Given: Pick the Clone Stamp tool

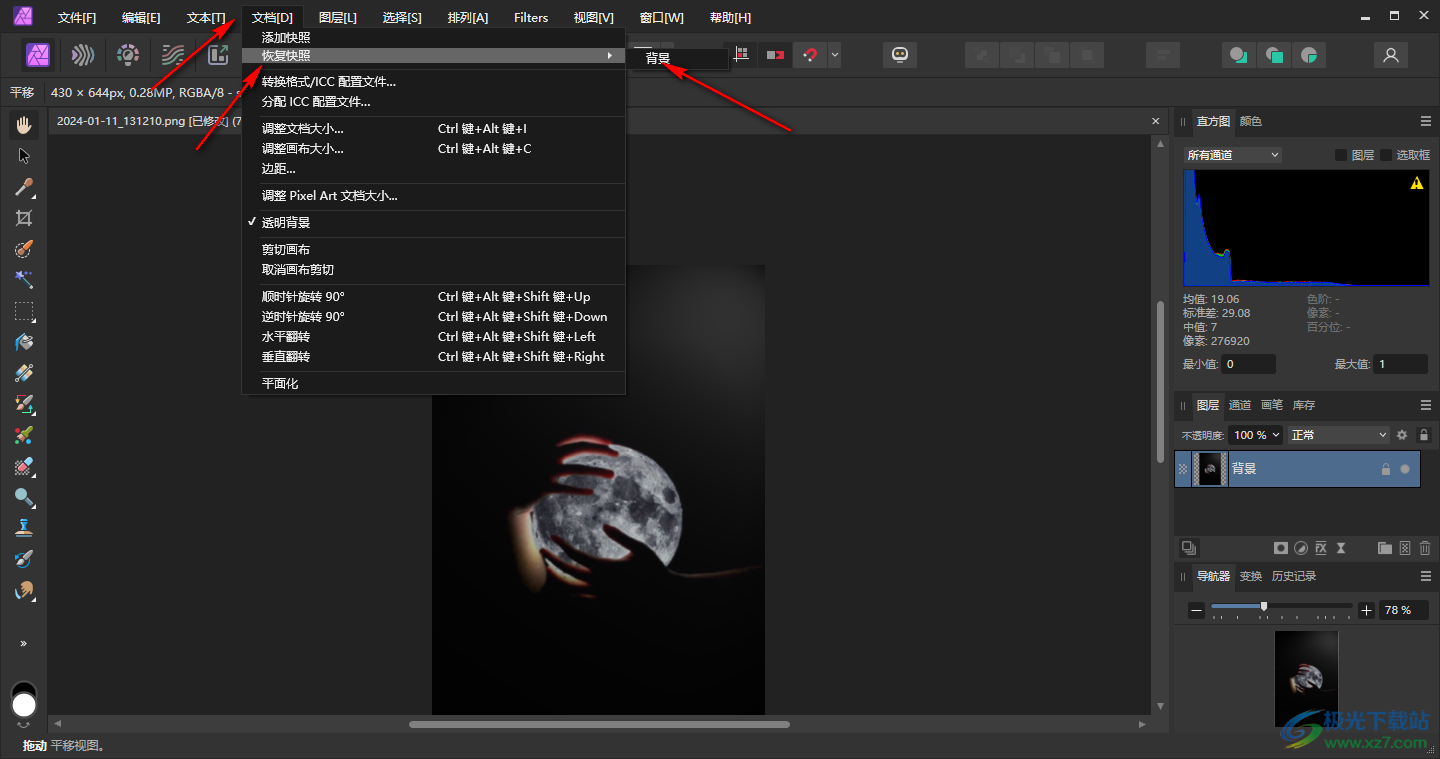Looking at the screenshot, I should (24, 528).
